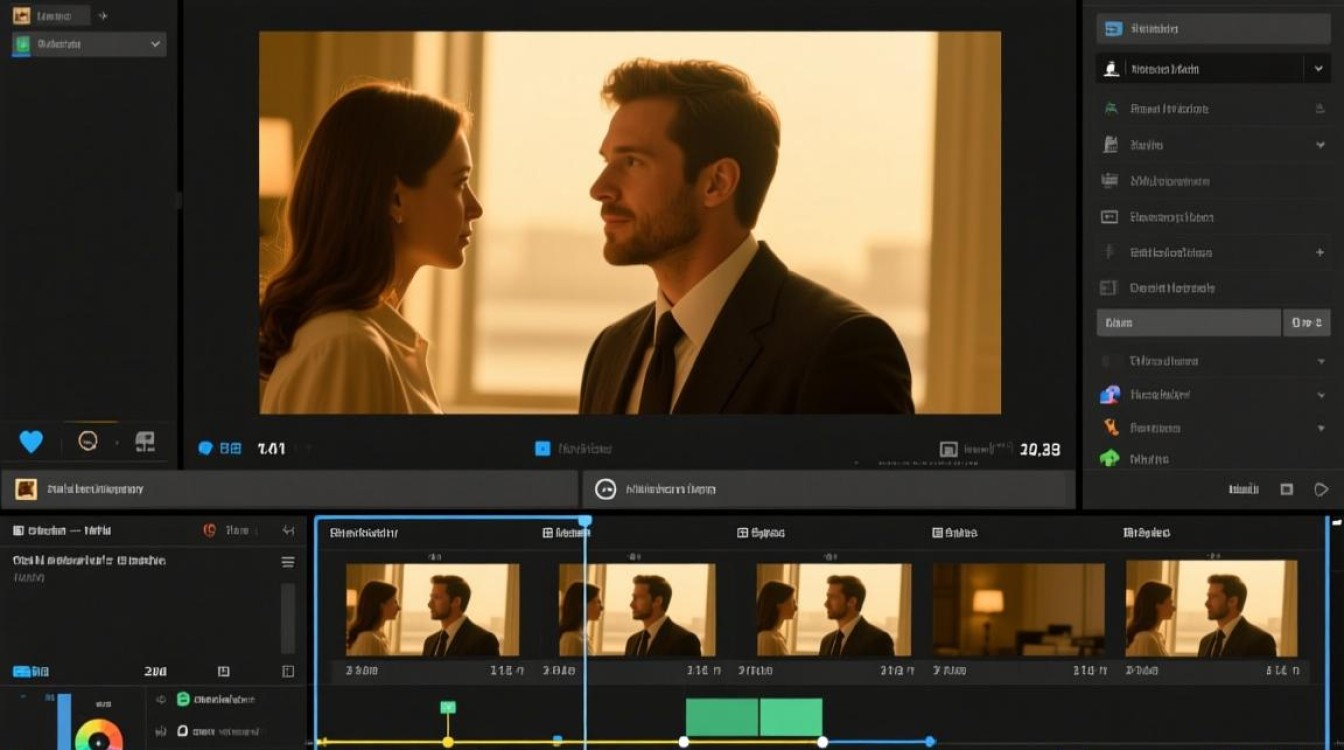This screenshot has height=750, width=1344.
Task: Select the timeline thumbnail showing the lamp room
Action: click(1019, 610)
